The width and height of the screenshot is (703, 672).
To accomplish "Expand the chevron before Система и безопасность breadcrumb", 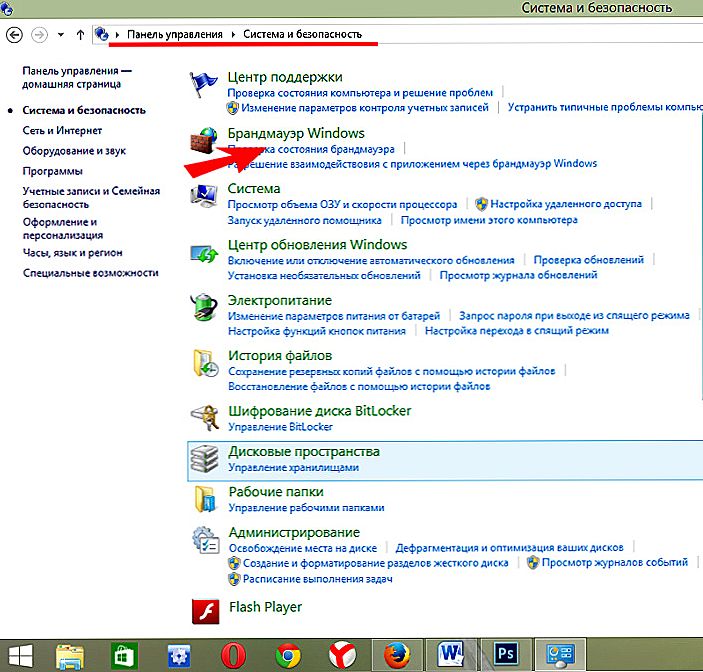I will pyautogui.click(x=233, y=35).
